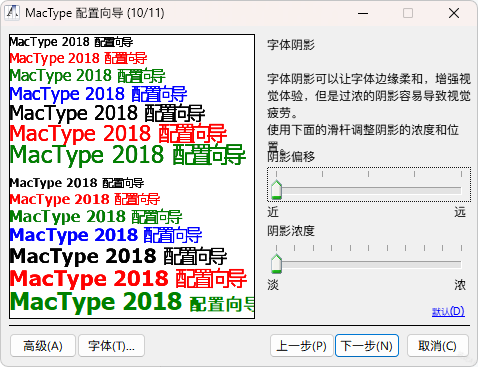Open the 高级(A) advanced settings

[x=43, y=346]
